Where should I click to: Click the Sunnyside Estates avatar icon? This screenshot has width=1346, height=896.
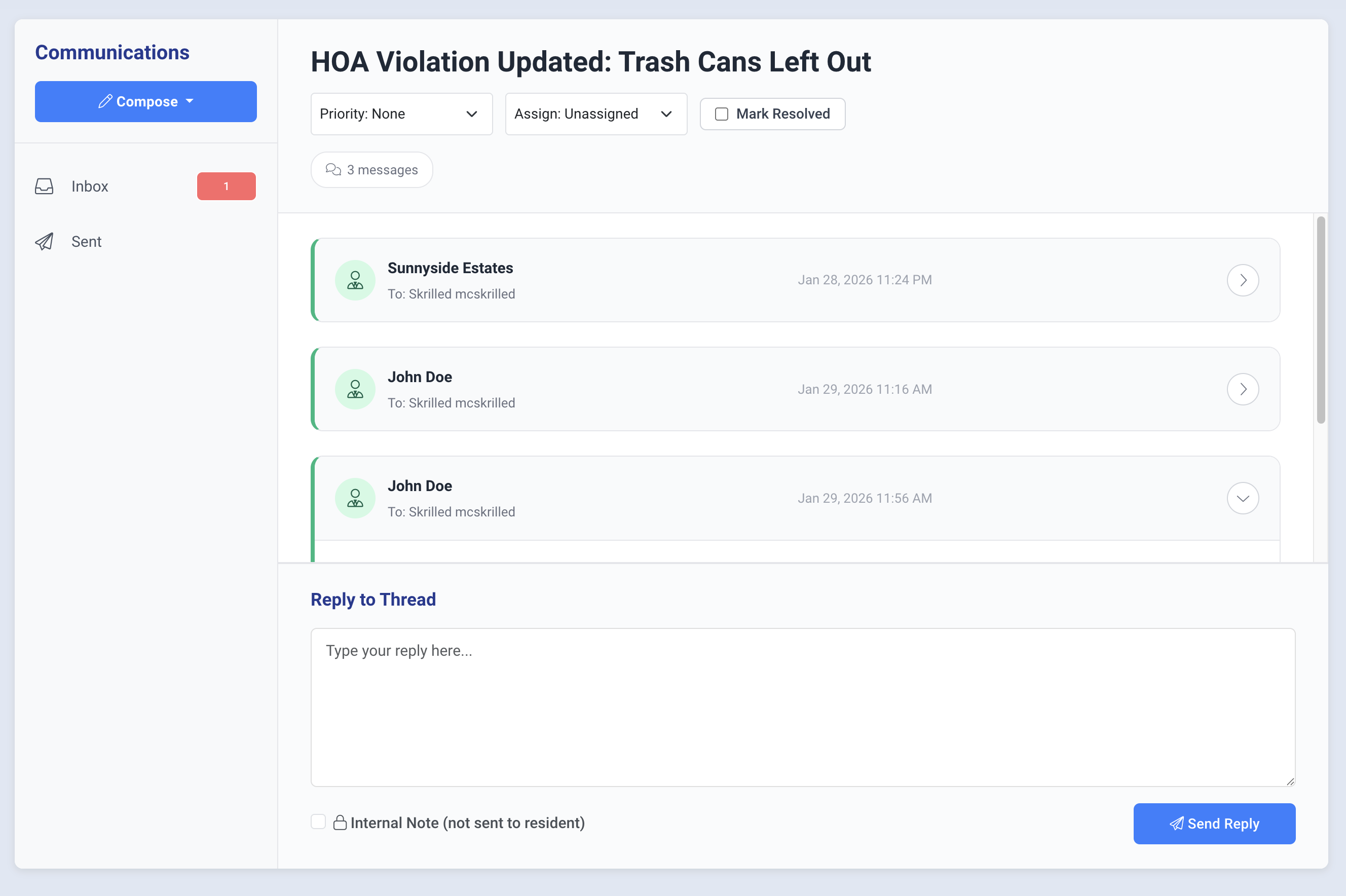click(x=355, y=280)
